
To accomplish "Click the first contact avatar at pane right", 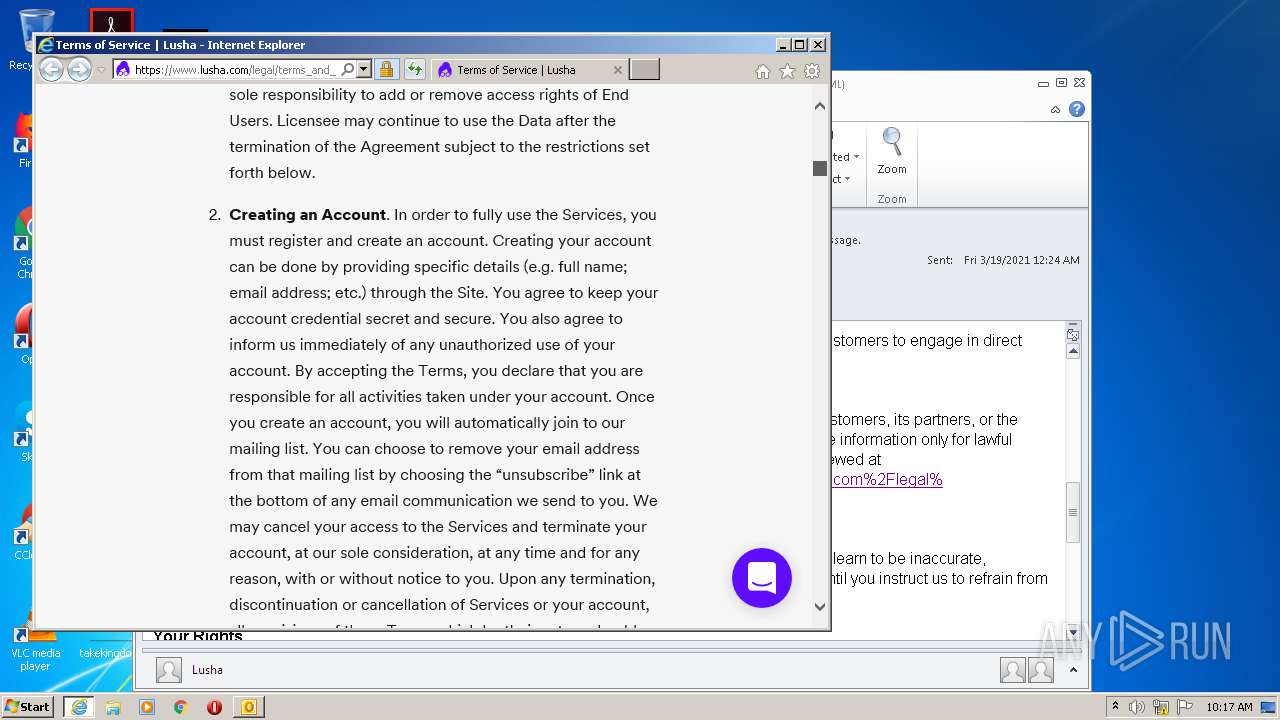I will click(1013, 670).
